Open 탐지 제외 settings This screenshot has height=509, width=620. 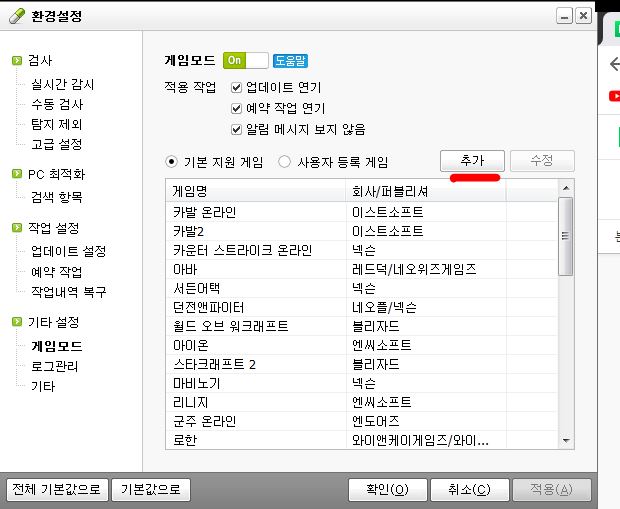tap(57, 125)
